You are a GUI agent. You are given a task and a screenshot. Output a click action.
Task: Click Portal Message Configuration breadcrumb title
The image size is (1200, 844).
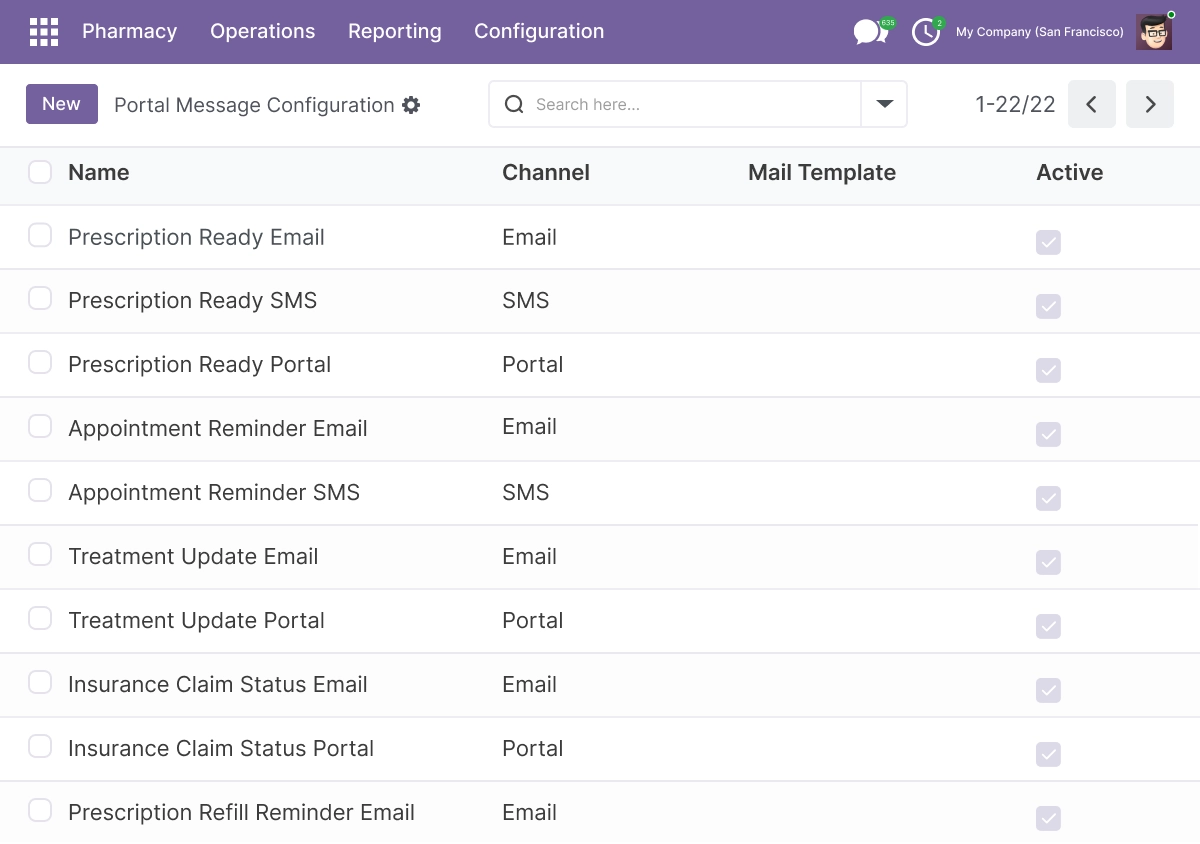click(254, 105)
